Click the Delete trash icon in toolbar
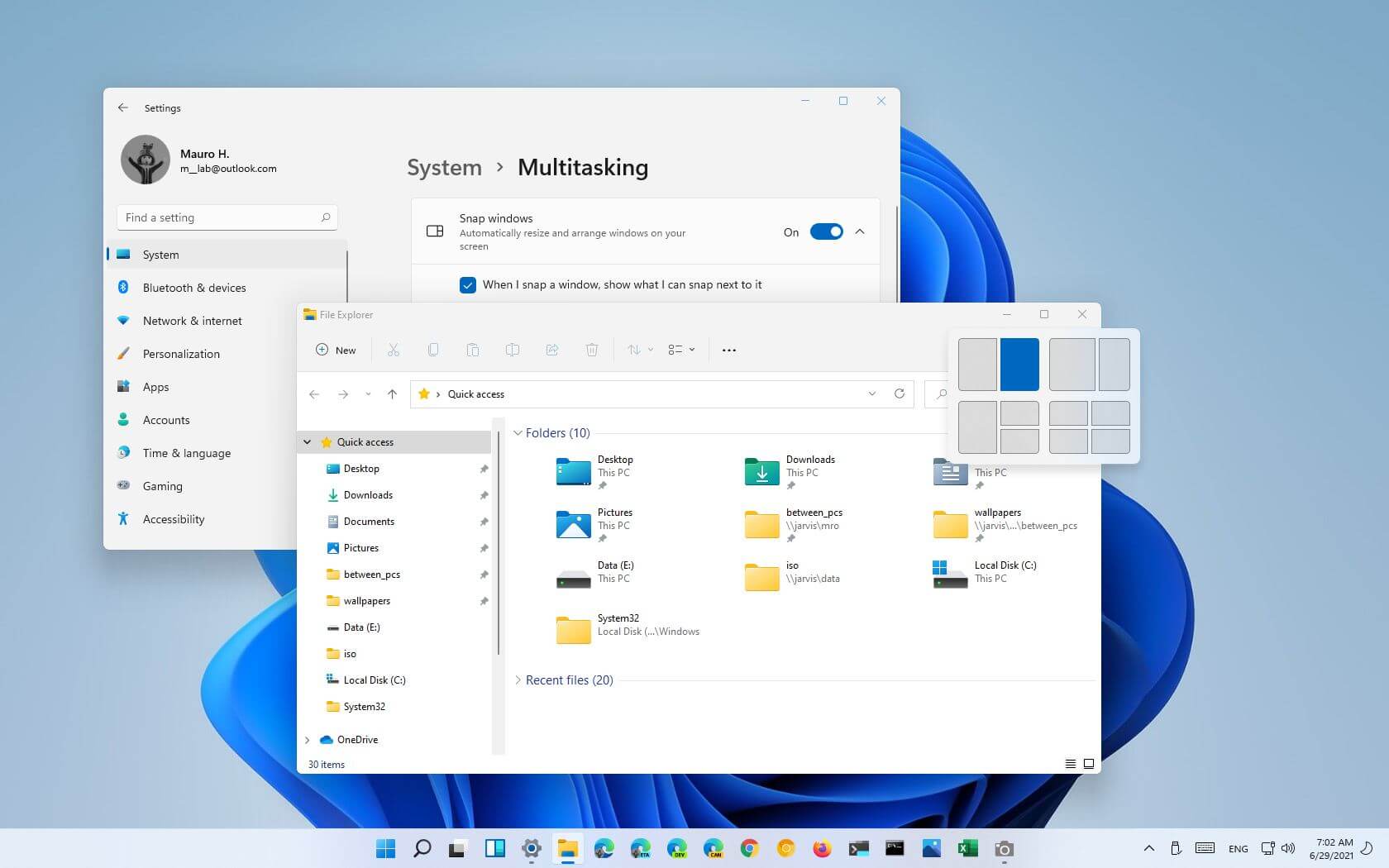Image resolution: width=1389 pixels, height=868 pixels. (x=592, y=350)
